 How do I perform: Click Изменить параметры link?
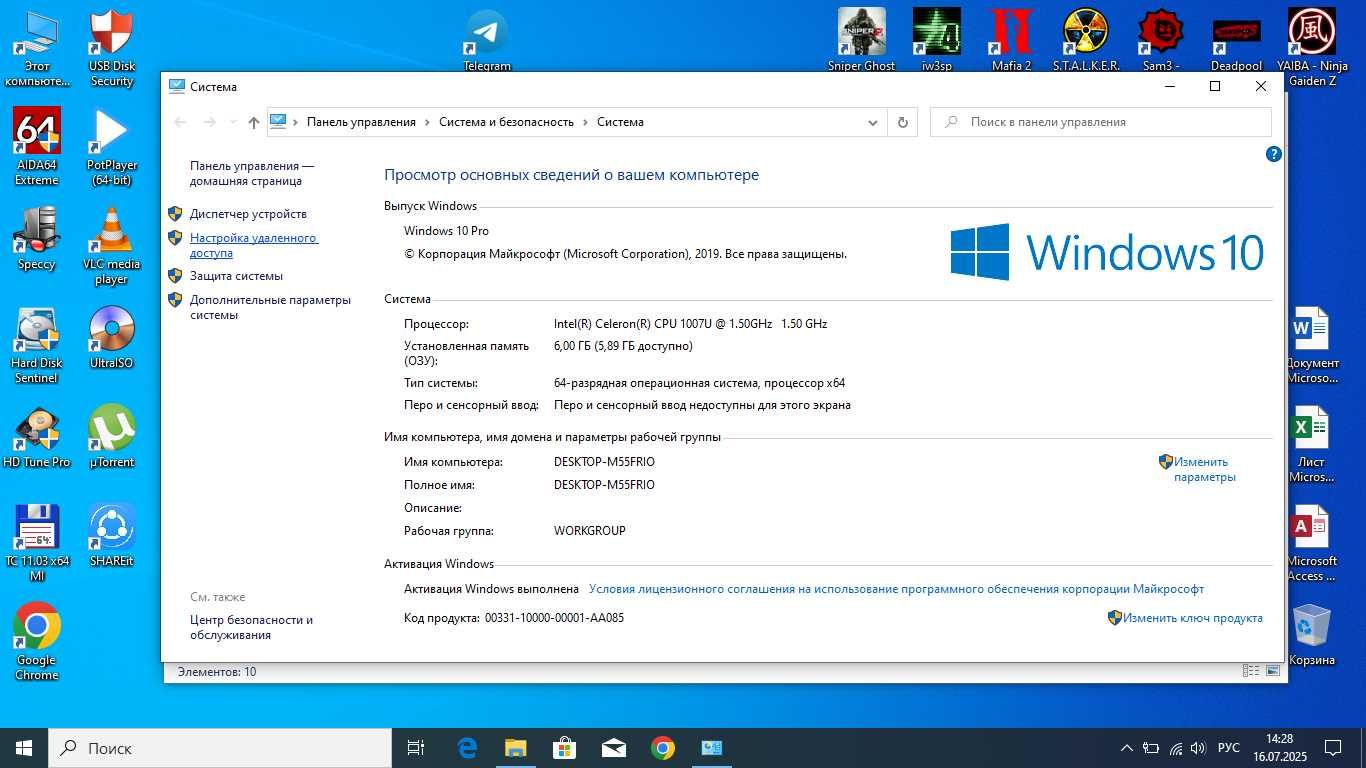tap(1205, 469)
